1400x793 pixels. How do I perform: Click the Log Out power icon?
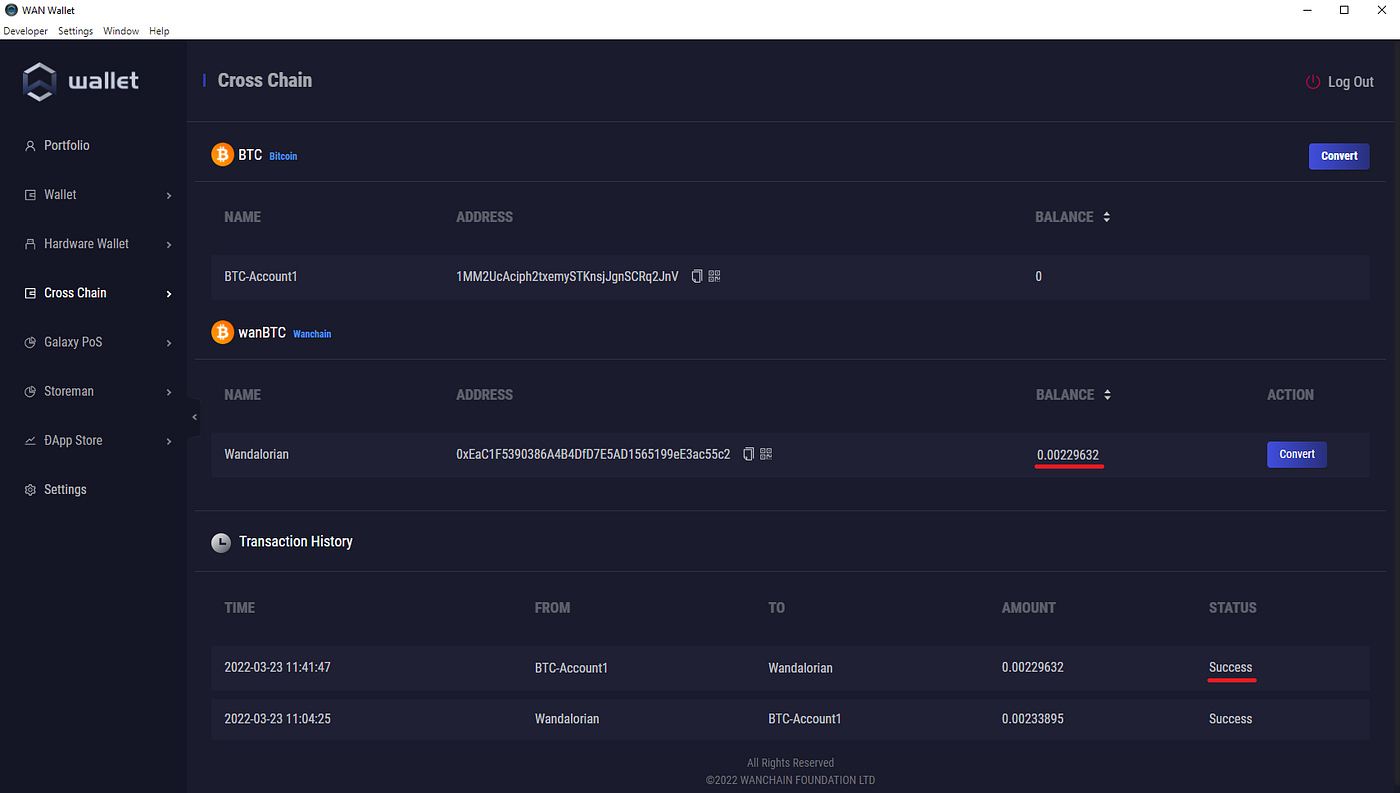[1313, 82]
